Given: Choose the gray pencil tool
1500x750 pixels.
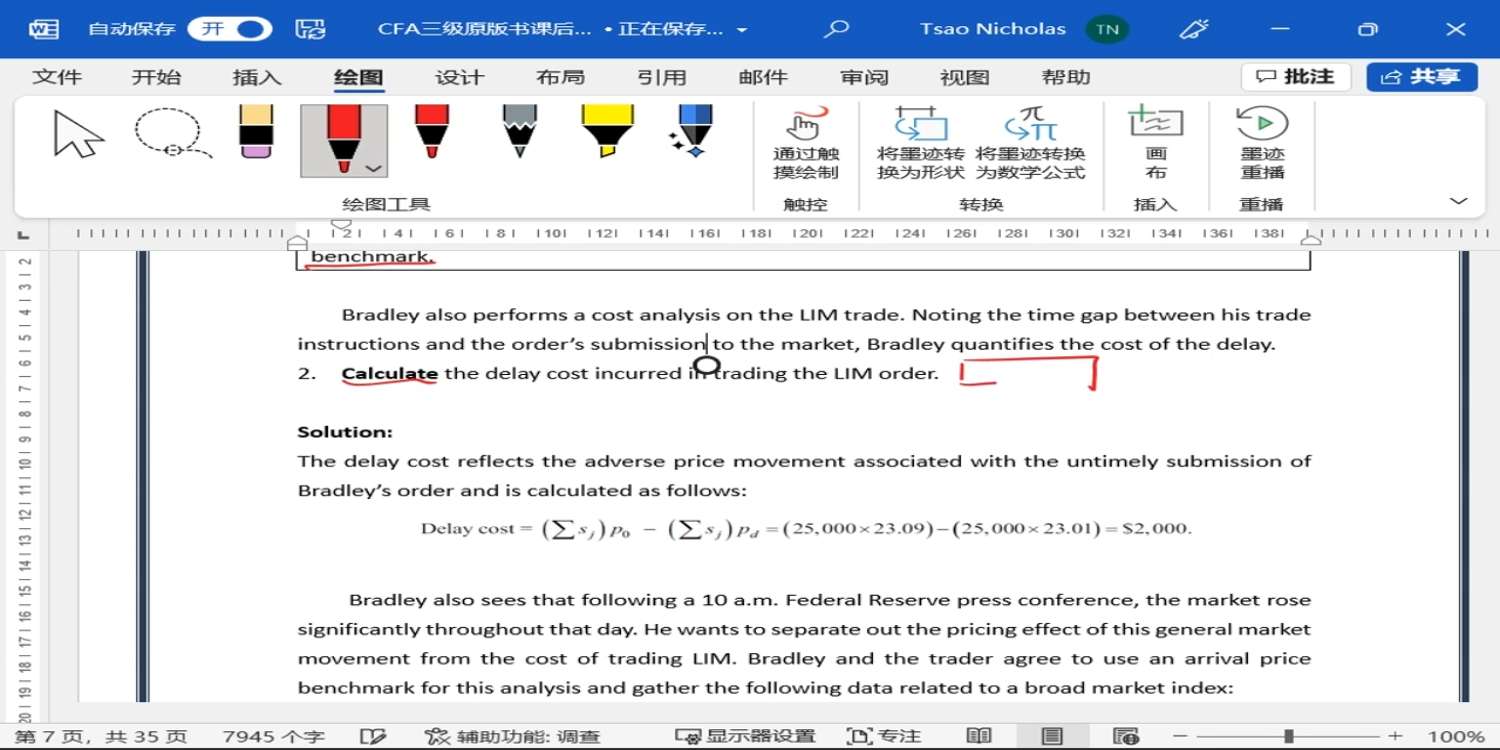Looking at the screenshot, I should (519, 132).
